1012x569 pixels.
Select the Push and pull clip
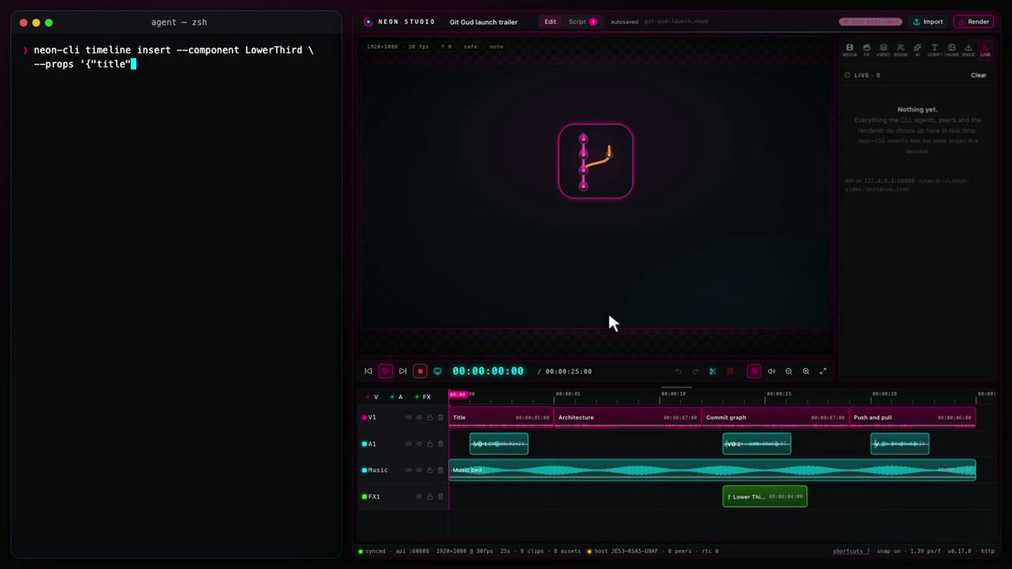point(913,417)
